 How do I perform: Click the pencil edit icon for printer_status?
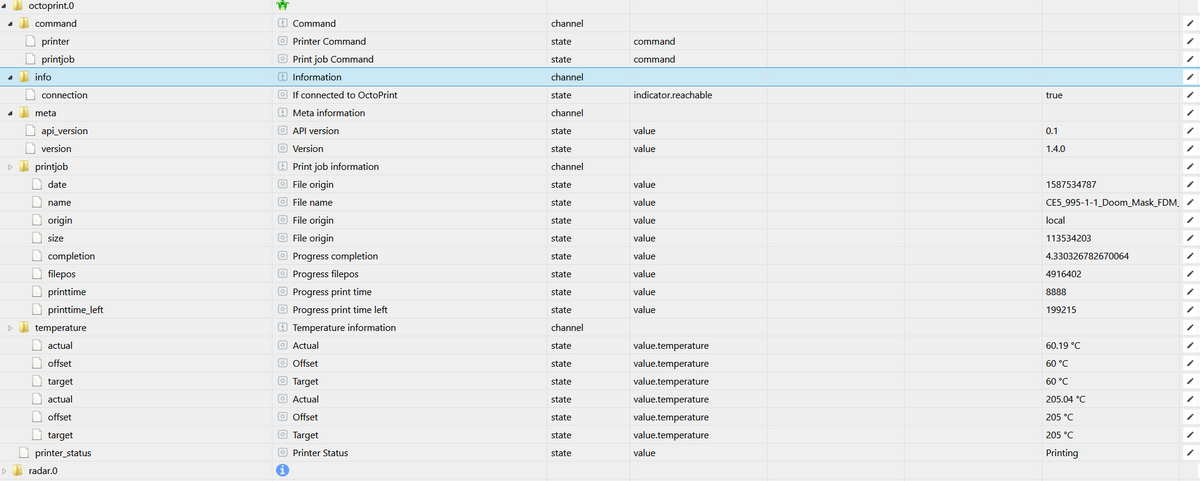1190,453
